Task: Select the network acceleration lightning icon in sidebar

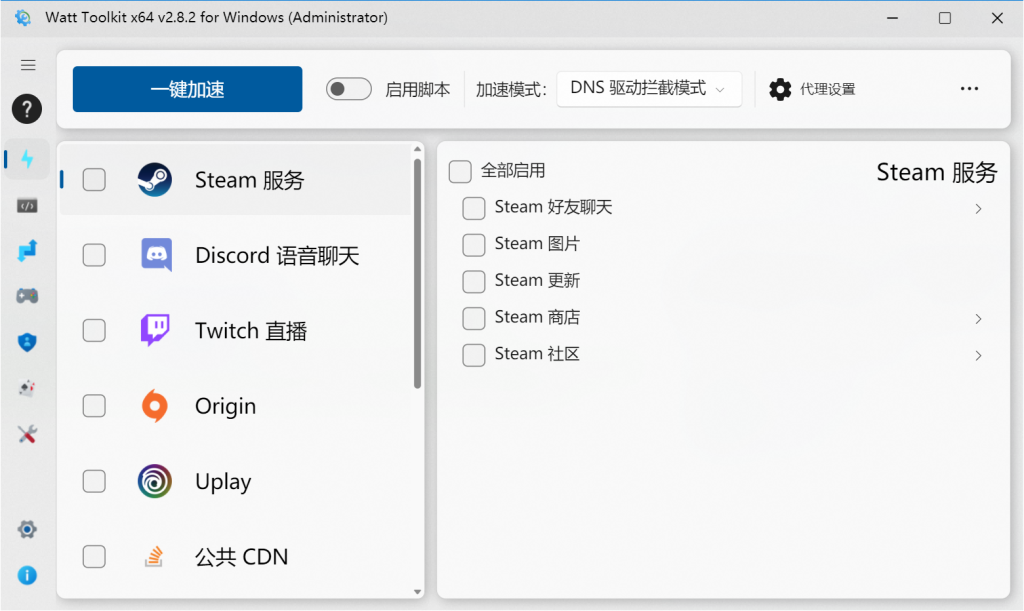Action: [26, 158]
